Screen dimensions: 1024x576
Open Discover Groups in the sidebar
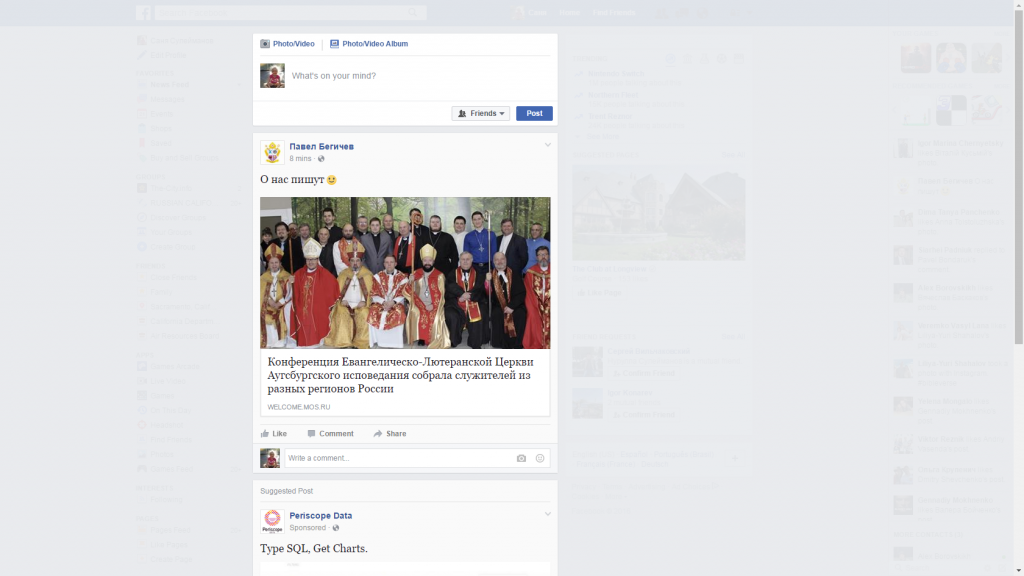(x=178, y=217)
